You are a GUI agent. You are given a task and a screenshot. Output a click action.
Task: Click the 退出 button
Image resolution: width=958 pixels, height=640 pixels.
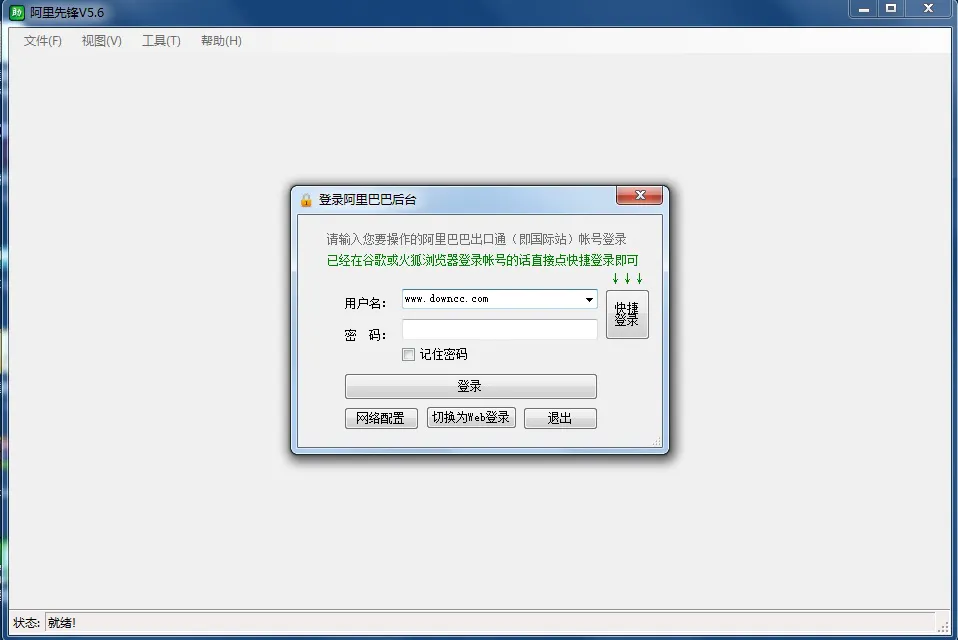(560, 418)
